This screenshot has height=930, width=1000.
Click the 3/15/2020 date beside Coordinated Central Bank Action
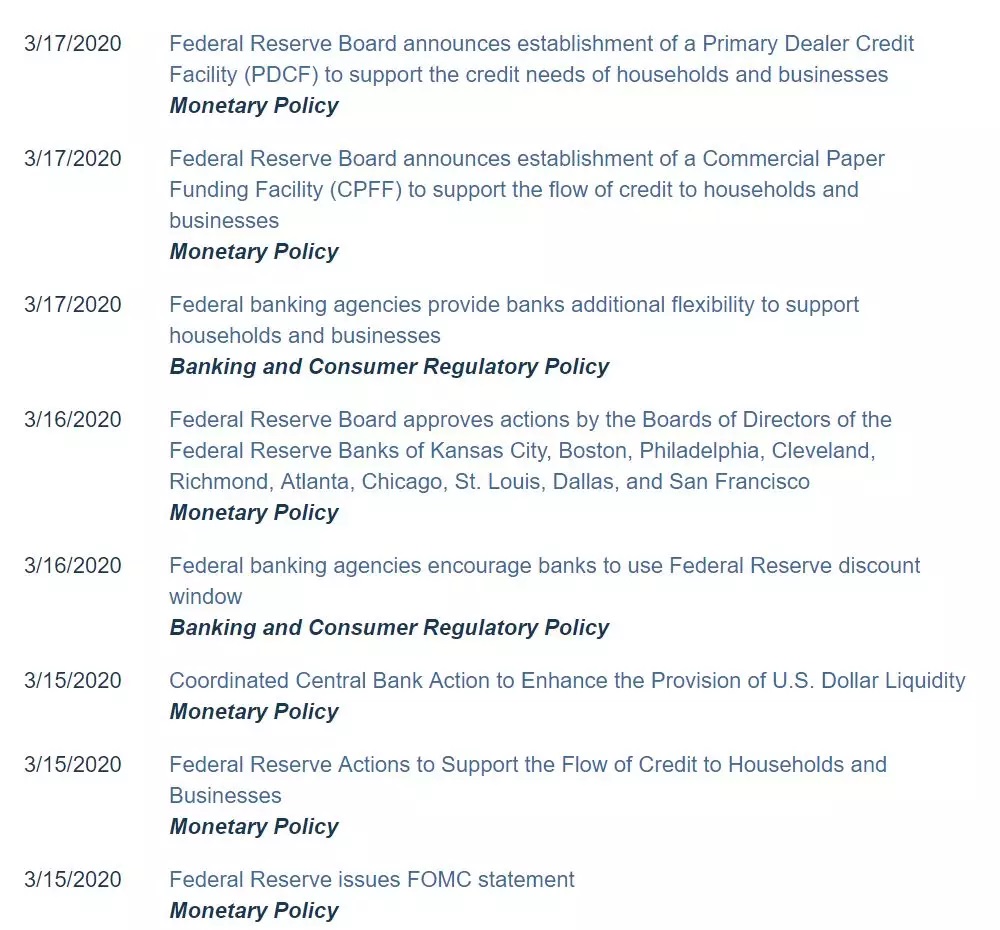click(x=73, y=681)
